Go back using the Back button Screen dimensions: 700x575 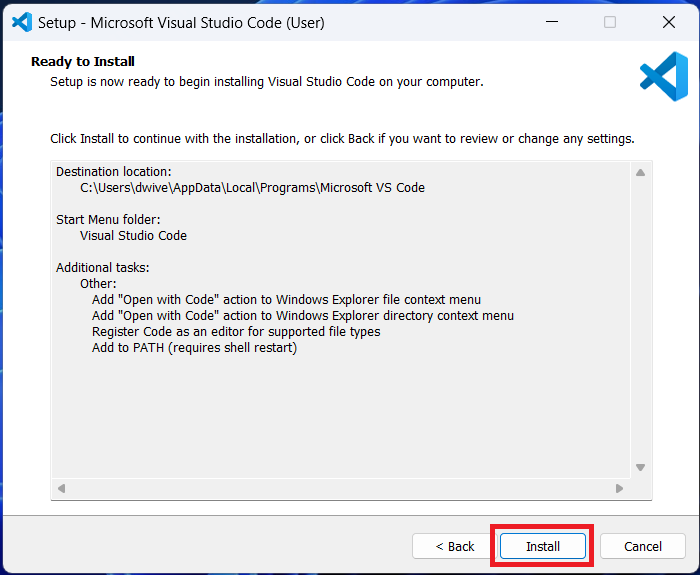(455, 546)
